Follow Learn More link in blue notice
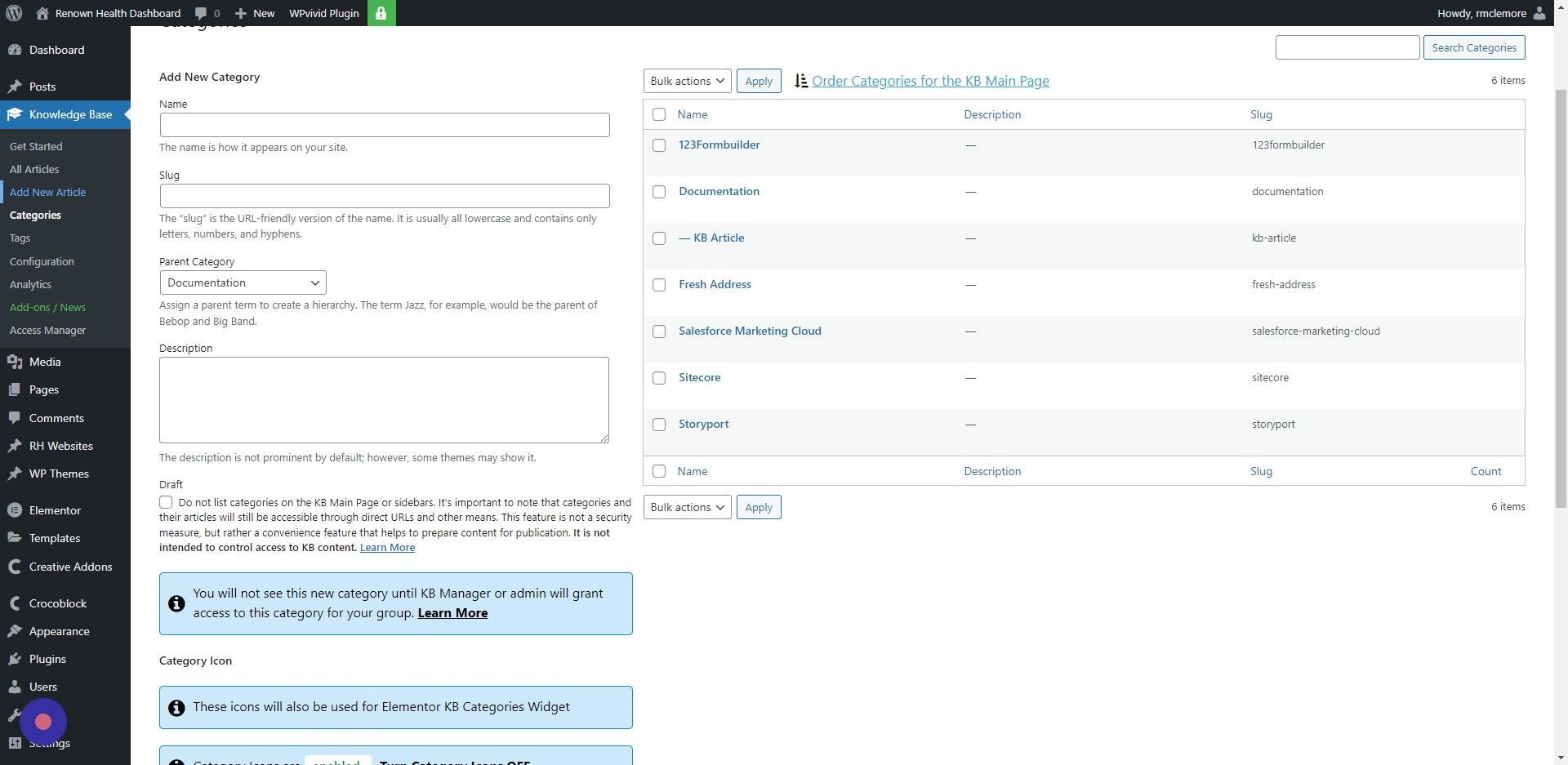Screen dimensions: 1568x765 click(452, 613)
